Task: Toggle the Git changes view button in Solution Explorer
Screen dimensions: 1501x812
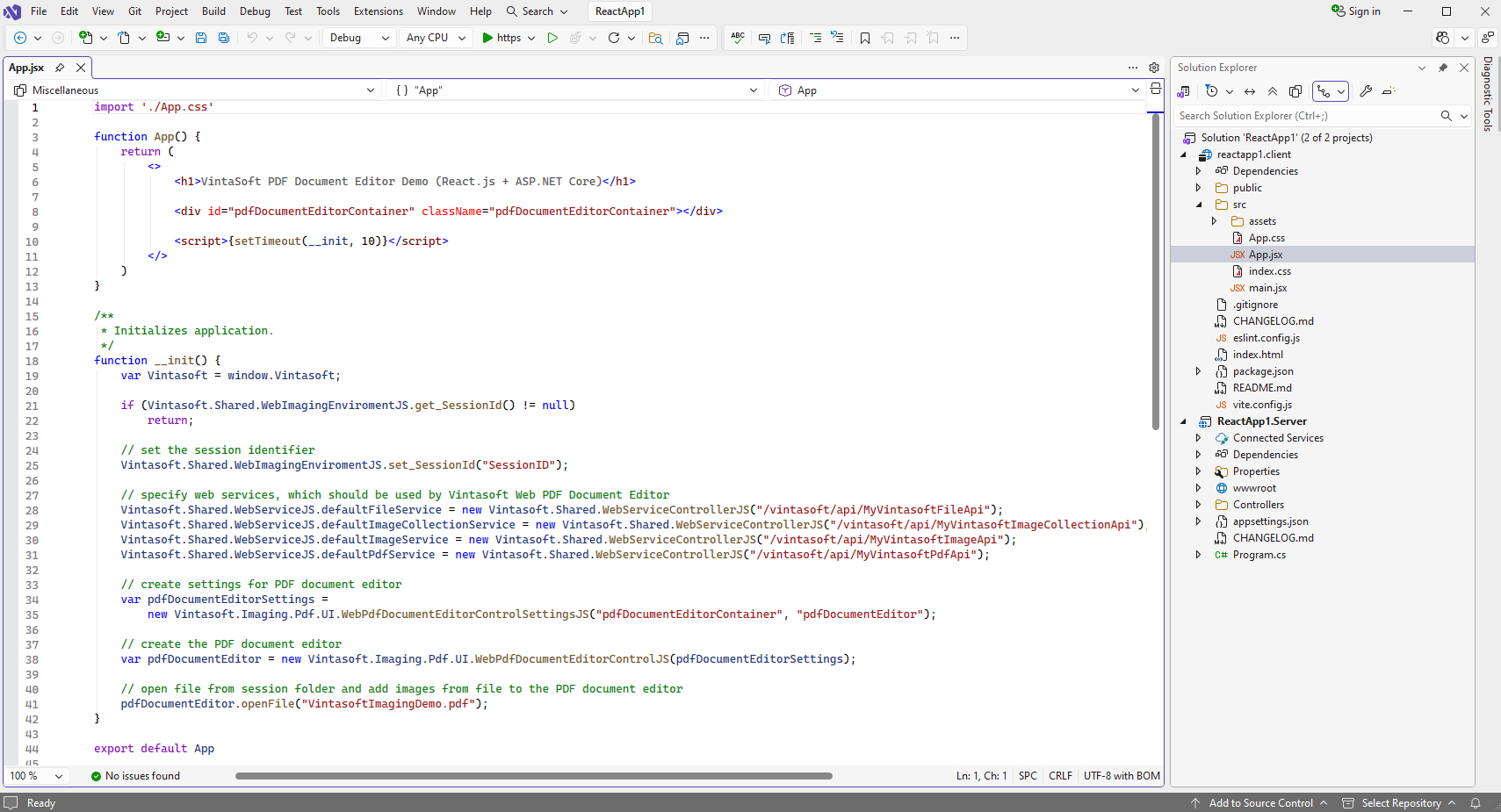Action: point(1324,91)
